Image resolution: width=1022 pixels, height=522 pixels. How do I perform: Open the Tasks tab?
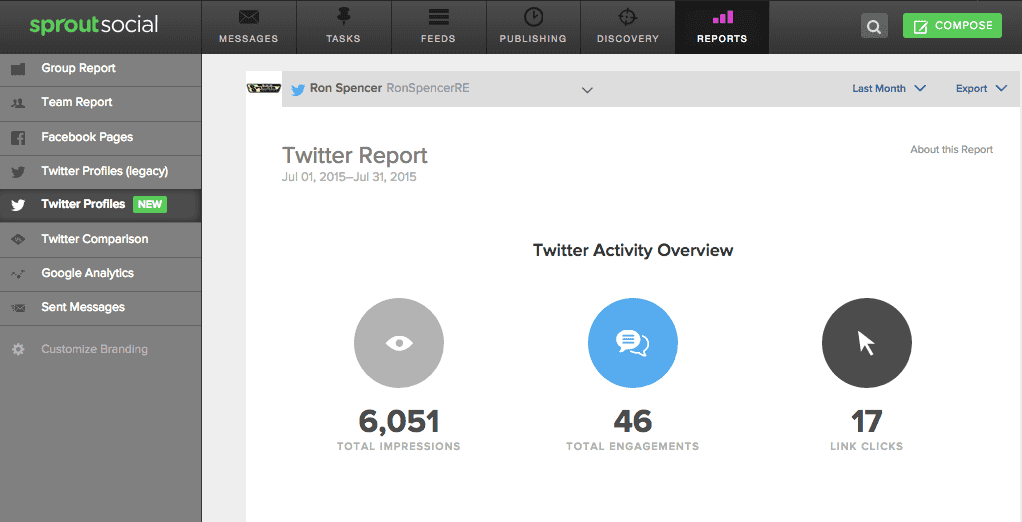343,27
